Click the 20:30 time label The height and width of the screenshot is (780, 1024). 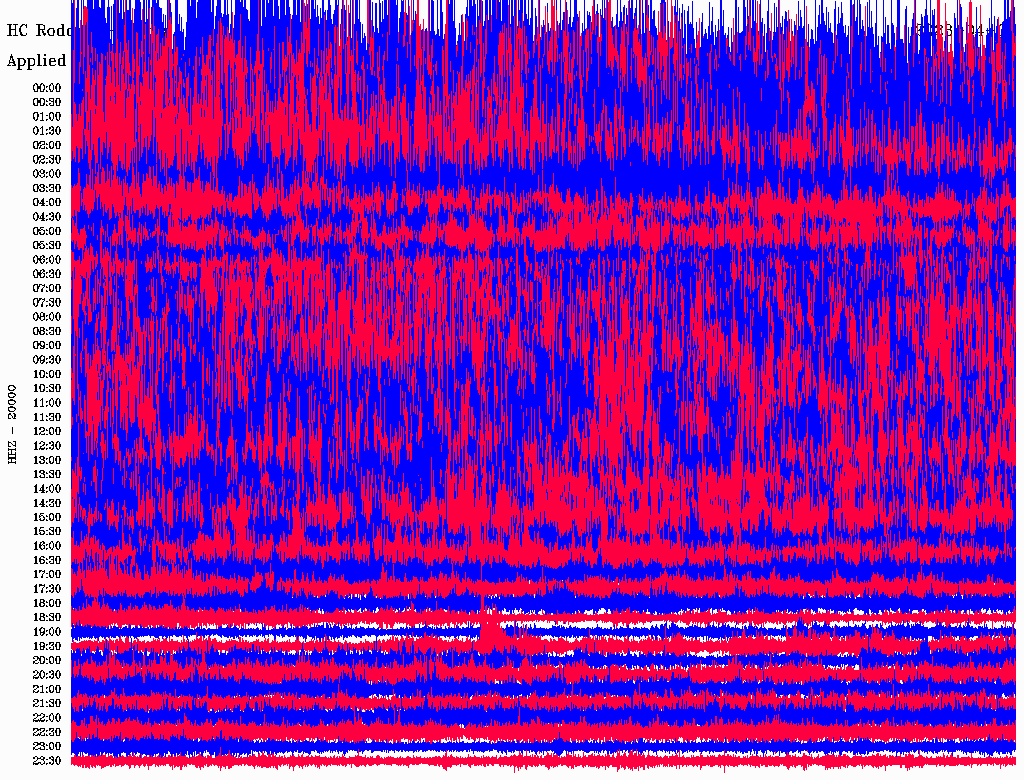pyautogui.click(x=47, y=675)
